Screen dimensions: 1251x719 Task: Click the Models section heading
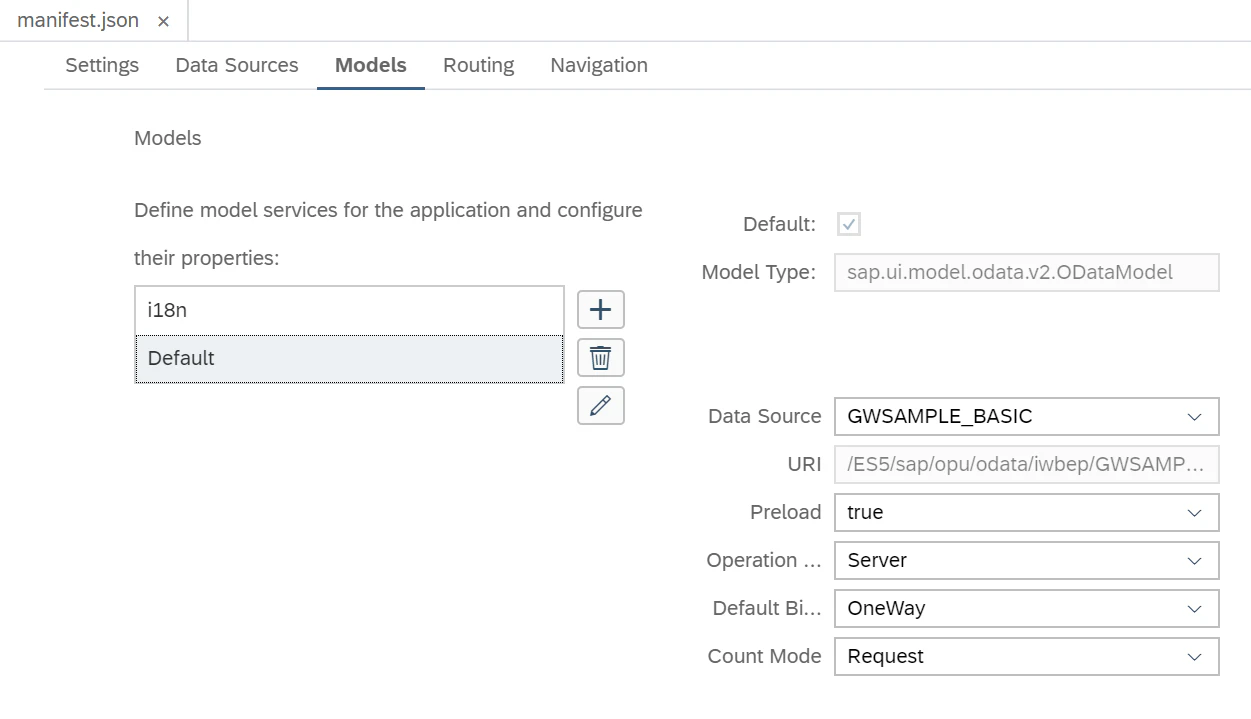coord(168,138)
